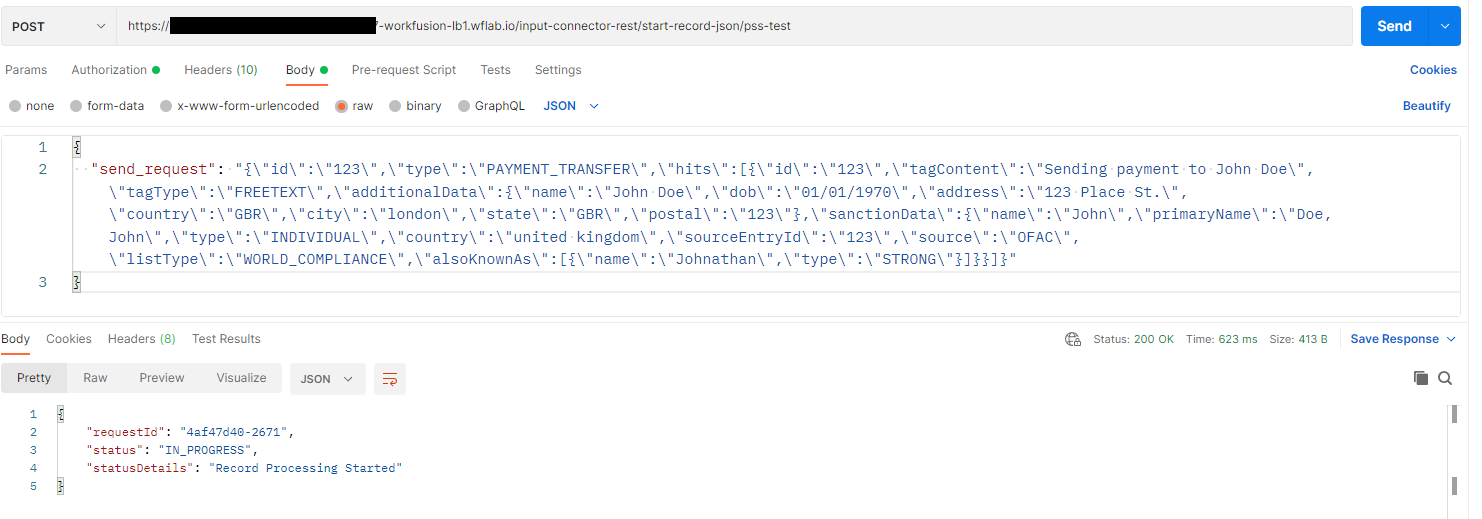Open the POST method dropdown
The width and height of the screenshot is (1482, 519).
[x=59, y=26]
